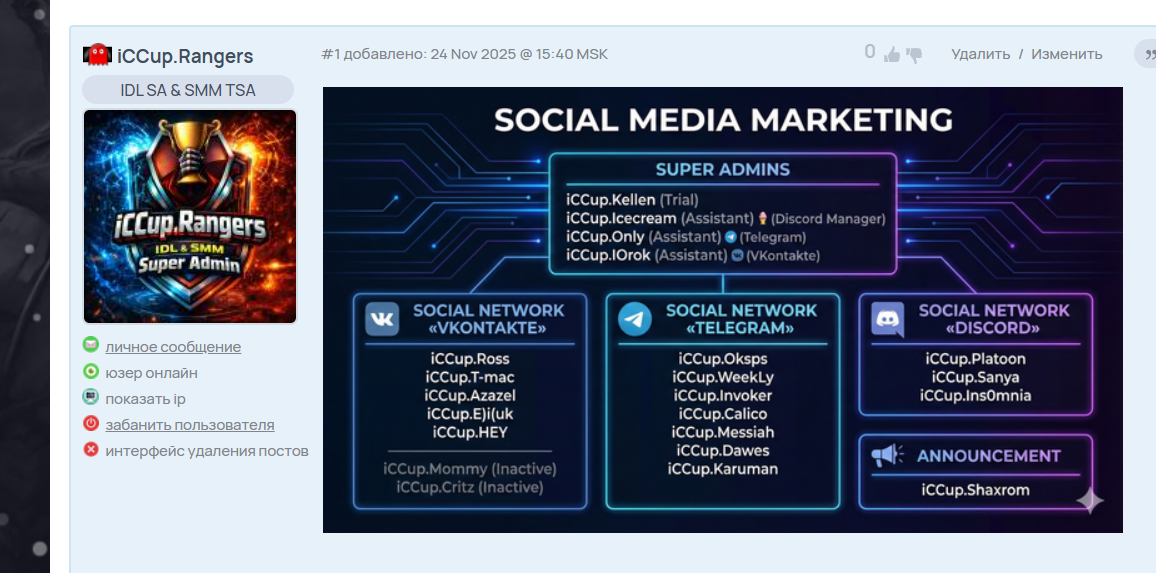Click the SUPER ADMINS heading
1156x573 pixels.
[722, 170]
